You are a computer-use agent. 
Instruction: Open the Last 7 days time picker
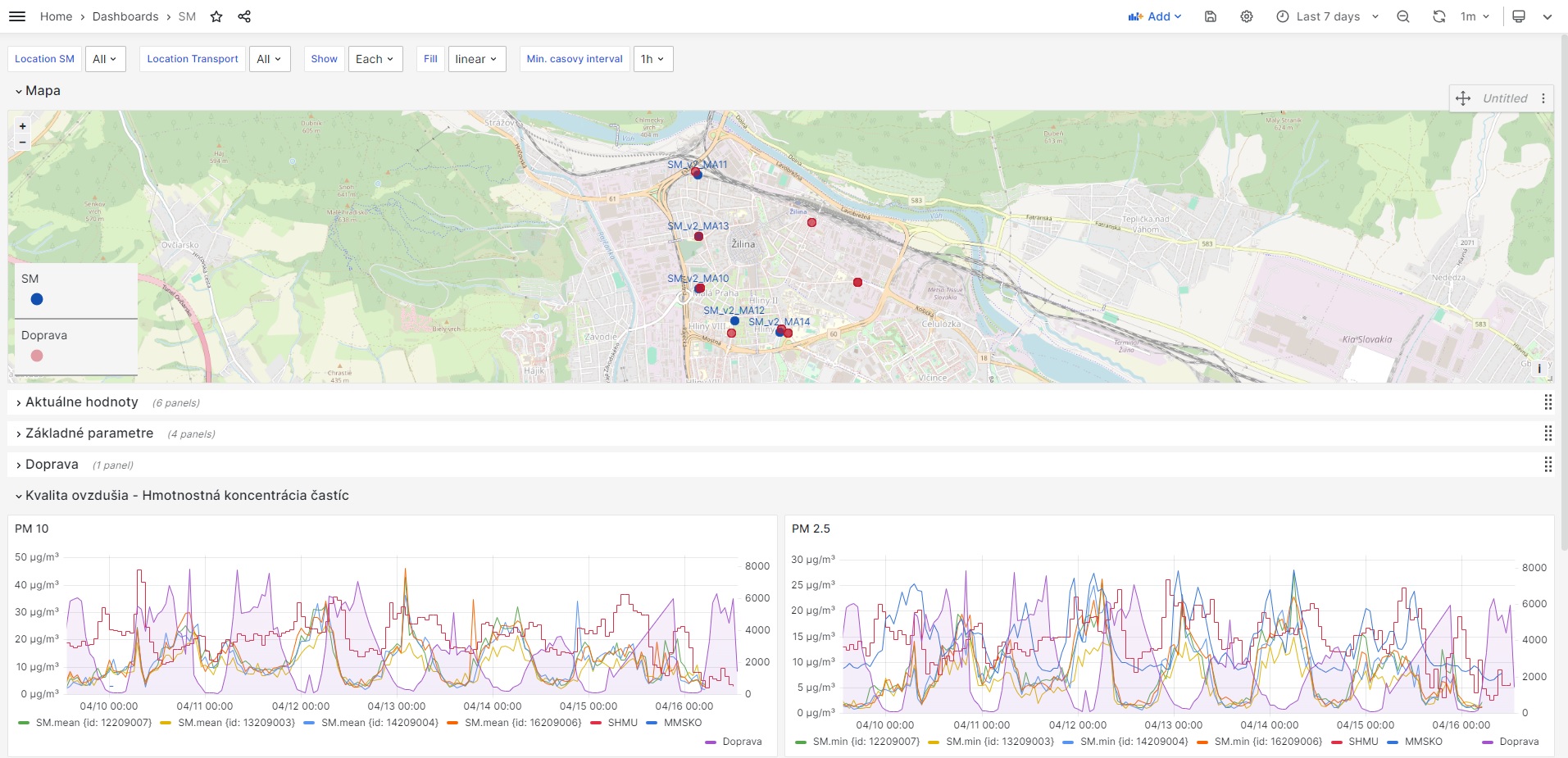pos(1328,16)
